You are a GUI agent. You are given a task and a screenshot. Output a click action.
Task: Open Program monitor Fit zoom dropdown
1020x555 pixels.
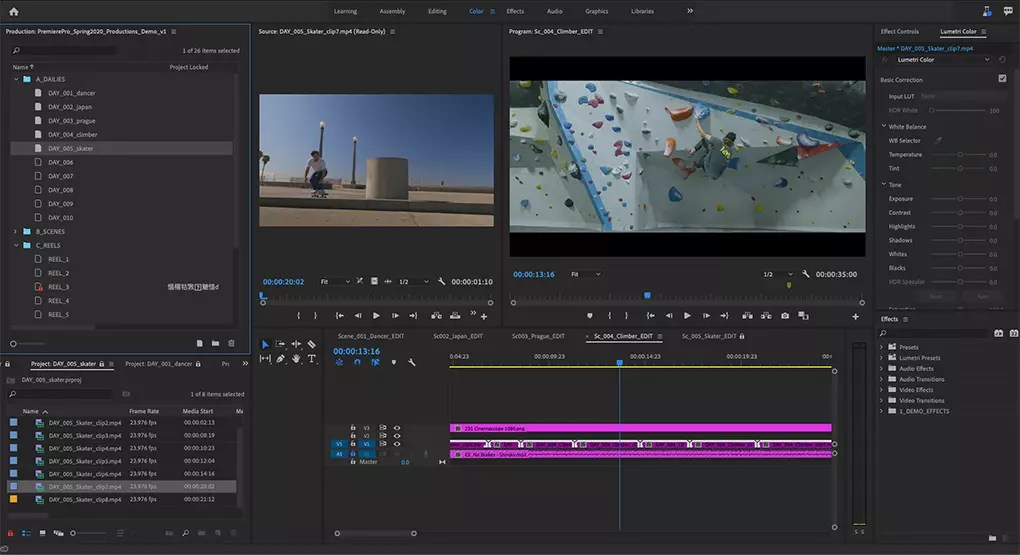tap(585, 275)
